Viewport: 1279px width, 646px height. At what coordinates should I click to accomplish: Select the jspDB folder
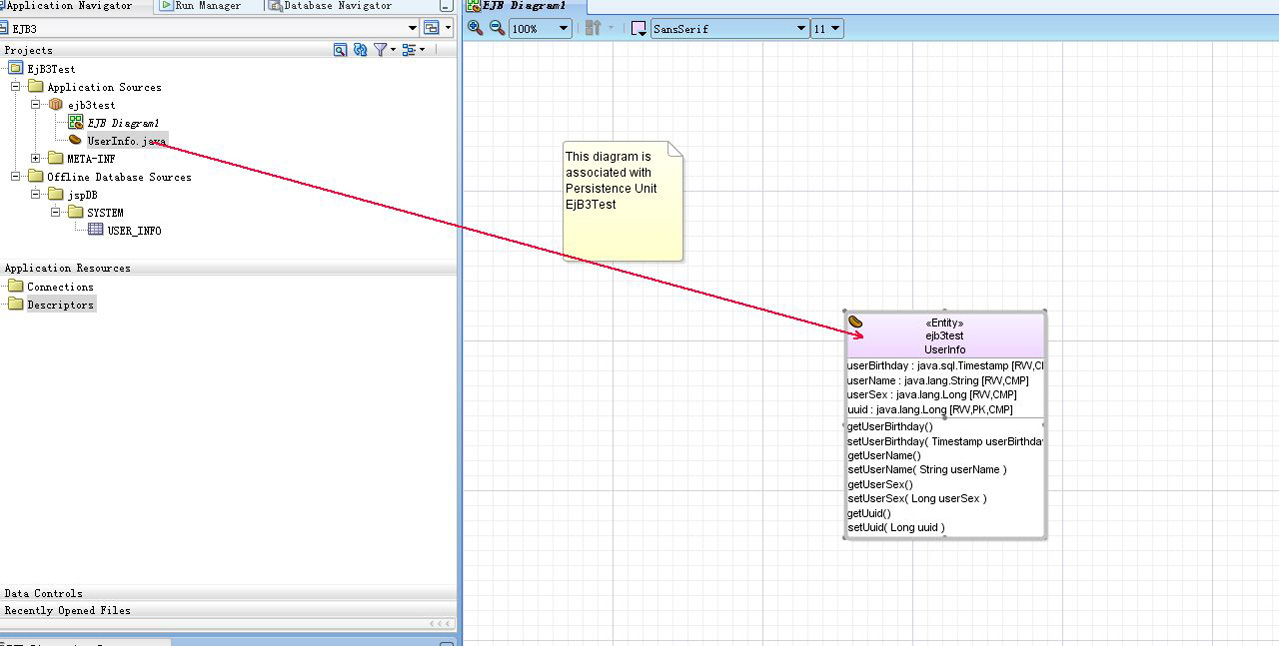pos(82,195)
